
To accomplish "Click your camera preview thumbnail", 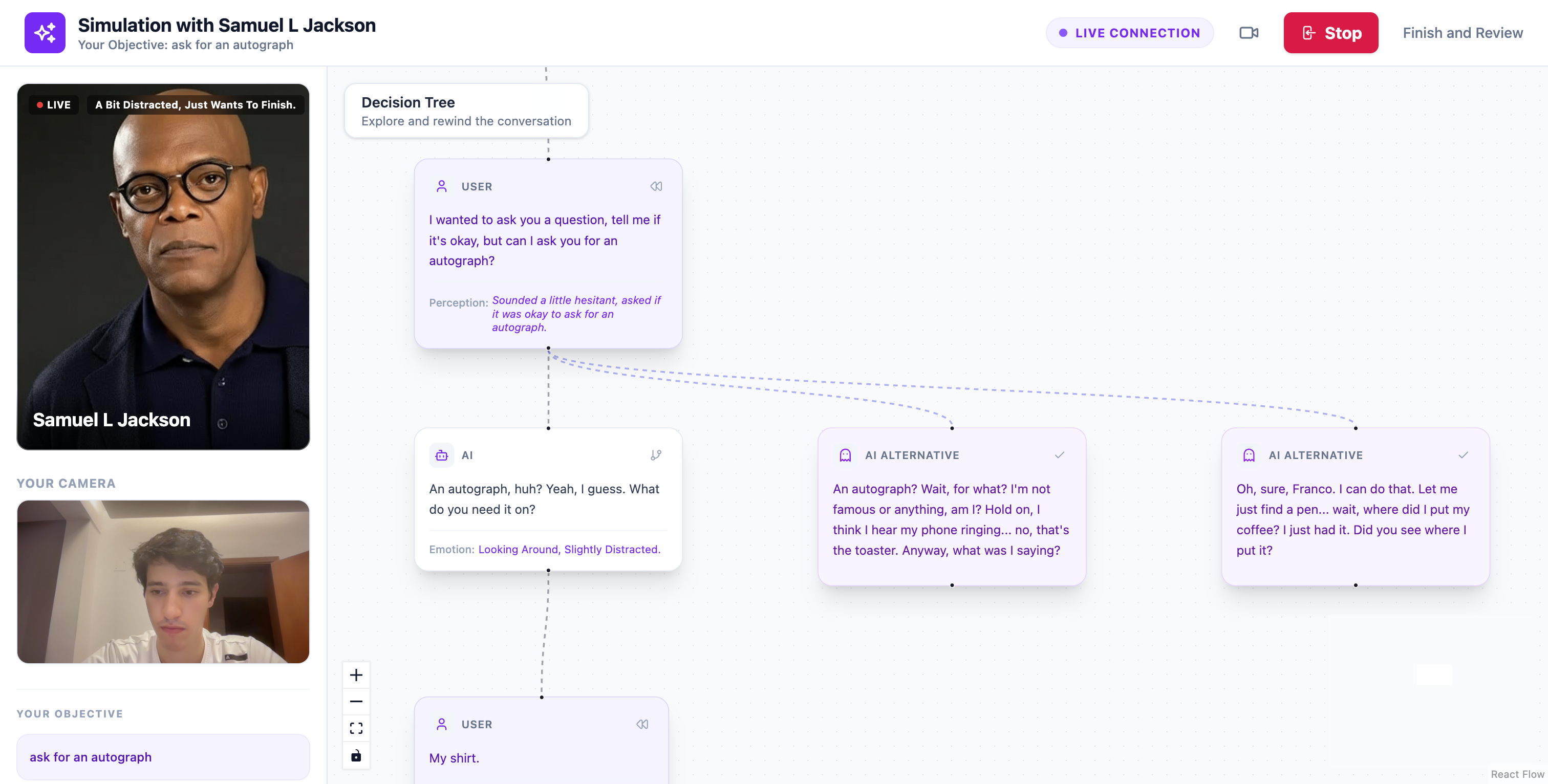I will point(163,581).
